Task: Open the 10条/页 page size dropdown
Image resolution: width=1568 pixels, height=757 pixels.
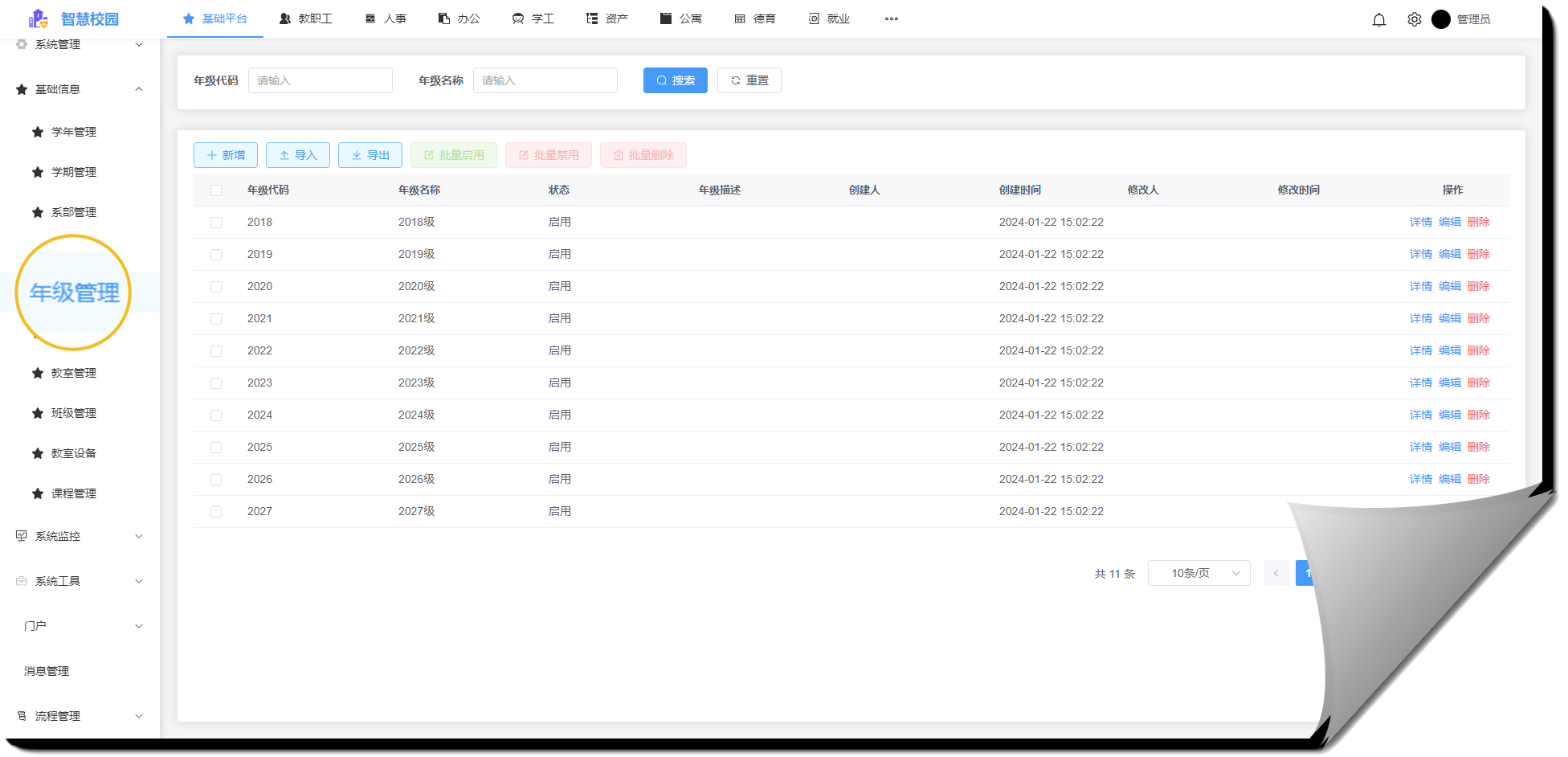Action: [x=1198, y=573]
